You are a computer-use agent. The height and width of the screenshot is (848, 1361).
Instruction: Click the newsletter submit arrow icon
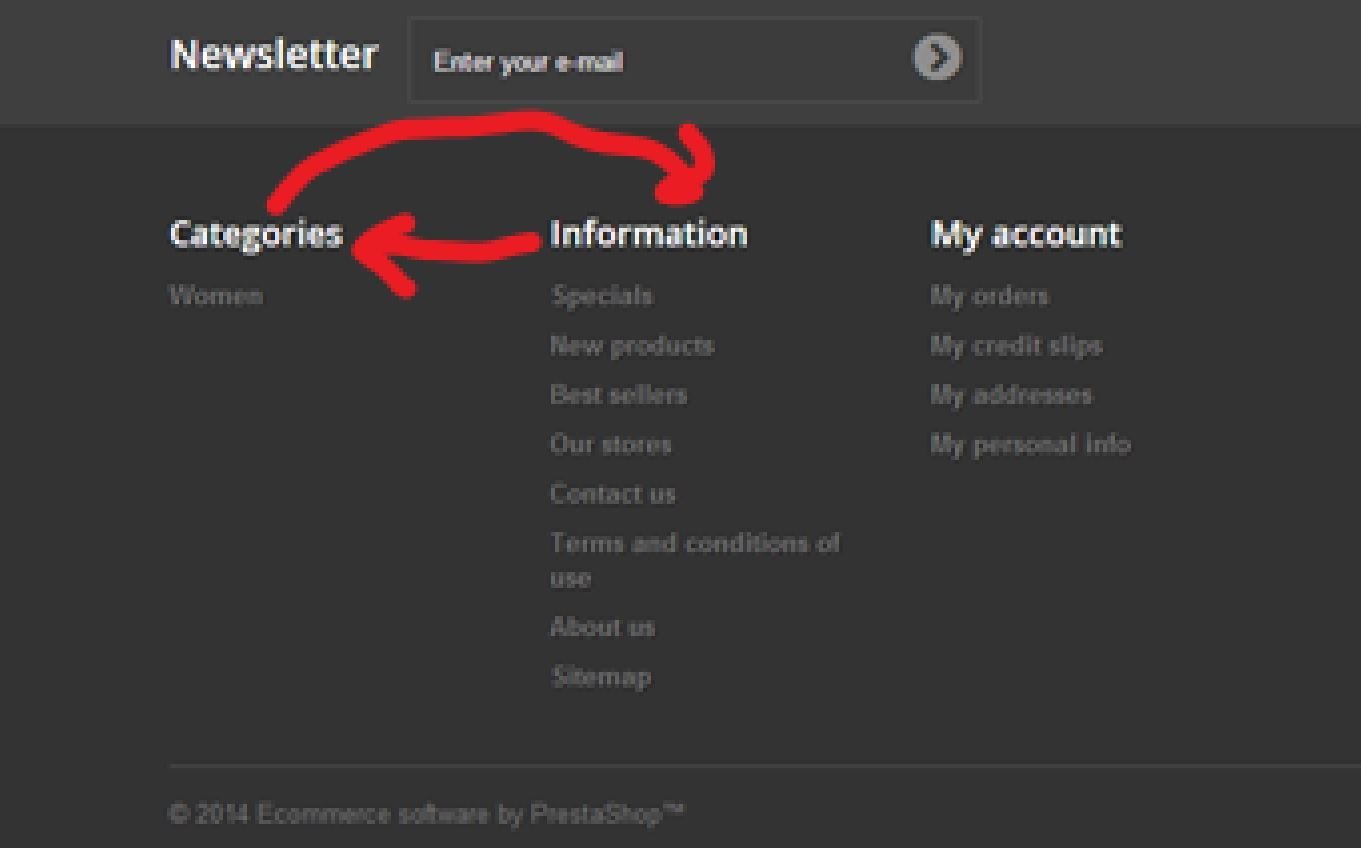pos(937,59)
